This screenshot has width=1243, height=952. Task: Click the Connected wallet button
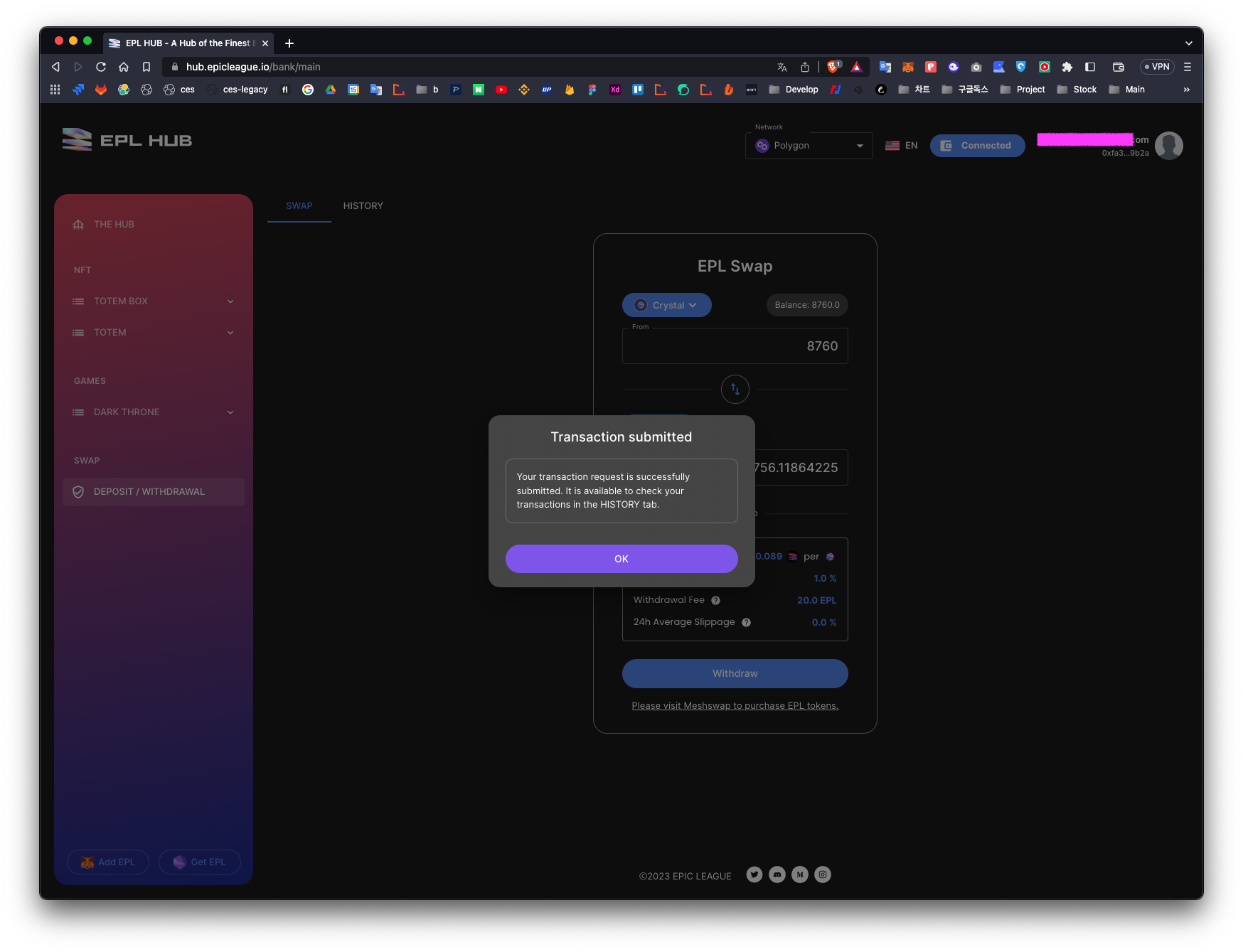point(978,146)
